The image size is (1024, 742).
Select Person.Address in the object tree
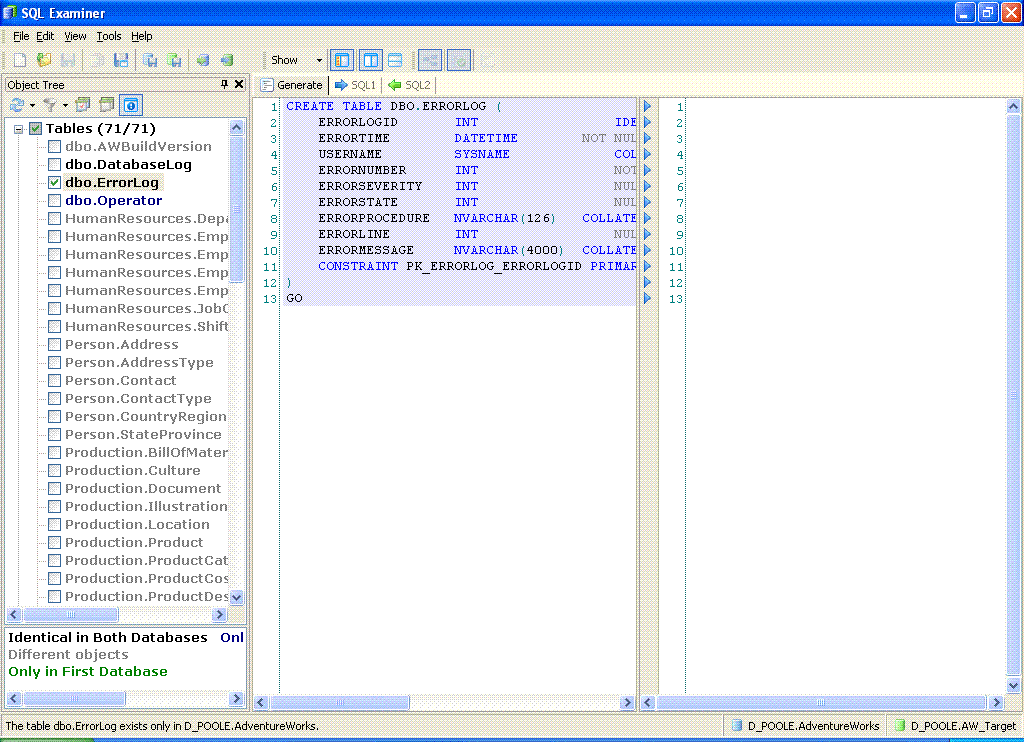(x=121, y=345)
